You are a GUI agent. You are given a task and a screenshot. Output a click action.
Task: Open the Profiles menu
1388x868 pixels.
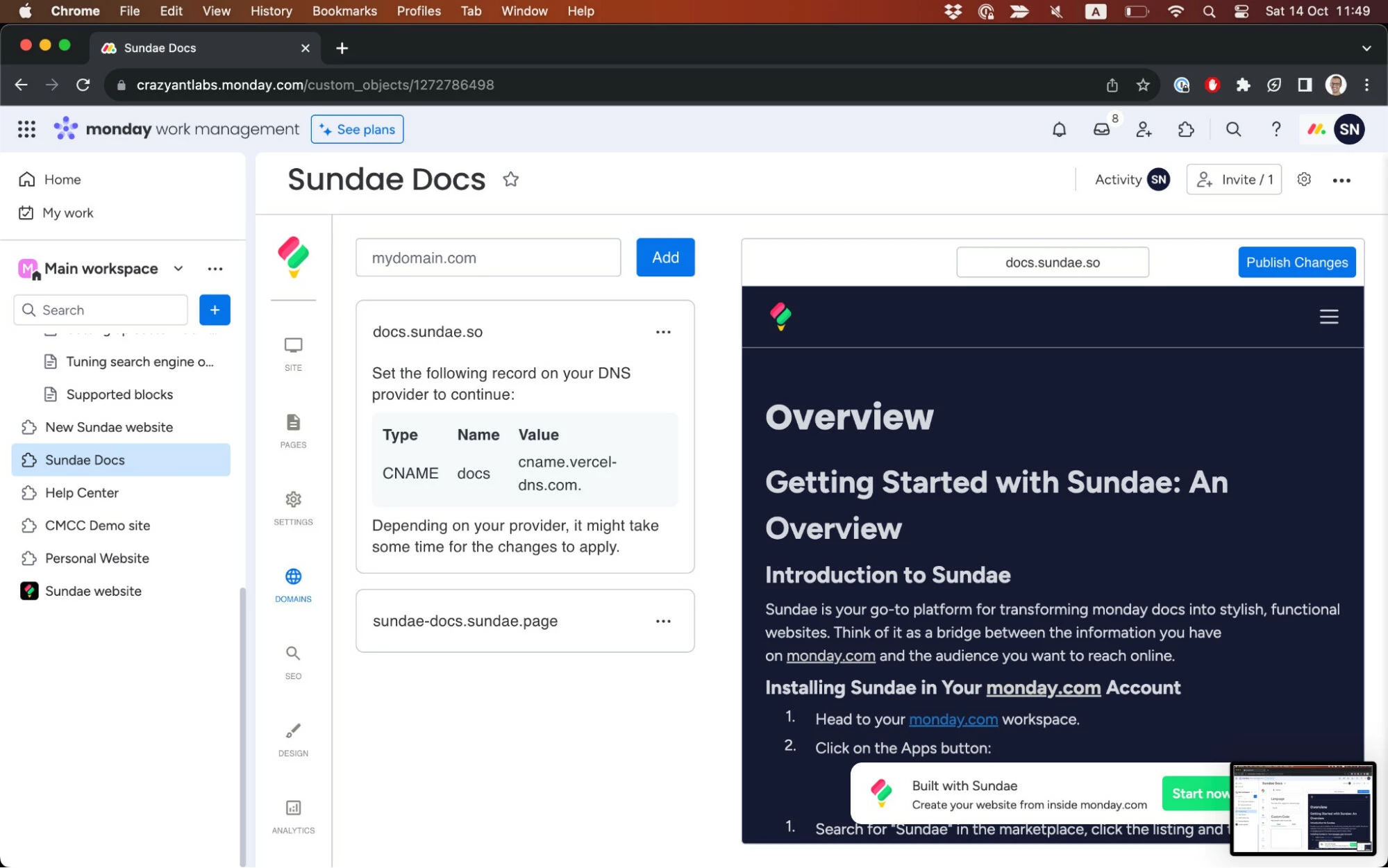419,11
